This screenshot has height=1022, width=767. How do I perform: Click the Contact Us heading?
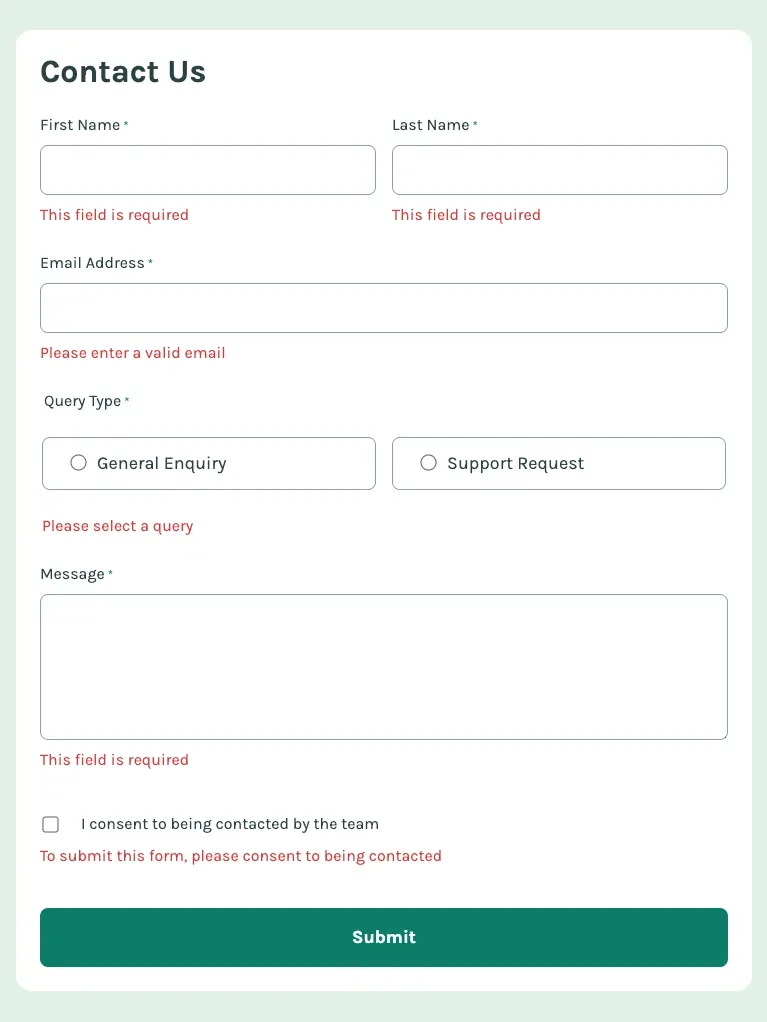tap(123, 71)
